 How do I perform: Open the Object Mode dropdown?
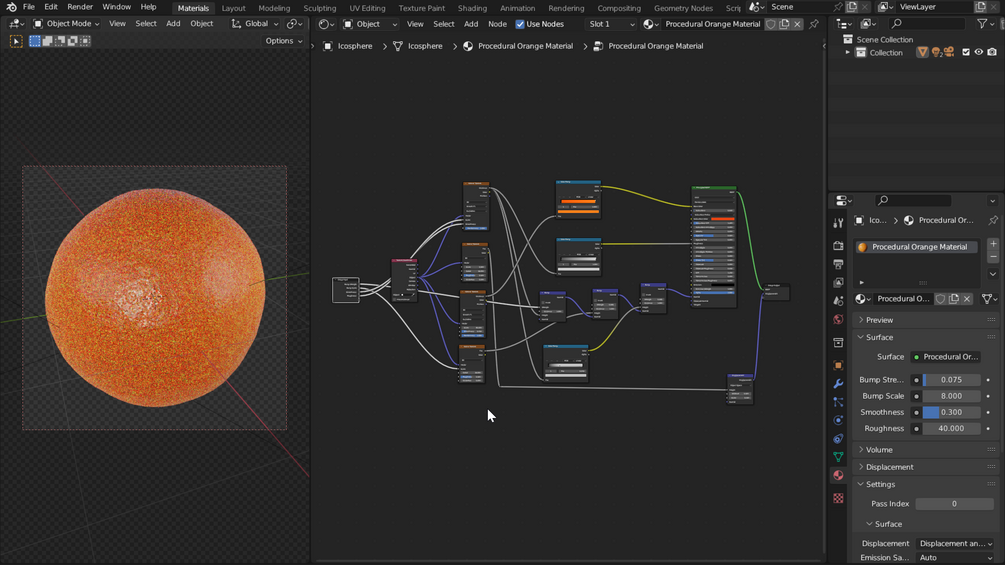67,23
